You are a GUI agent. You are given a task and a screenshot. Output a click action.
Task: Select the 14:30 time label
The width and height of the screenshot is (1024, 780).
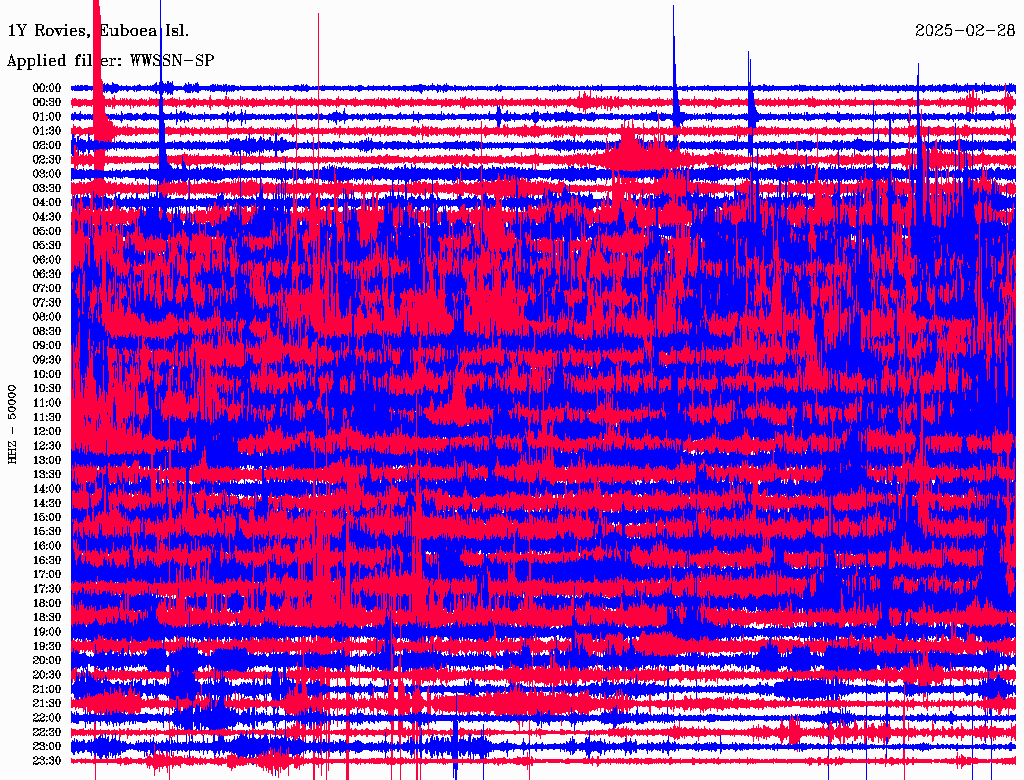(47, 504)
